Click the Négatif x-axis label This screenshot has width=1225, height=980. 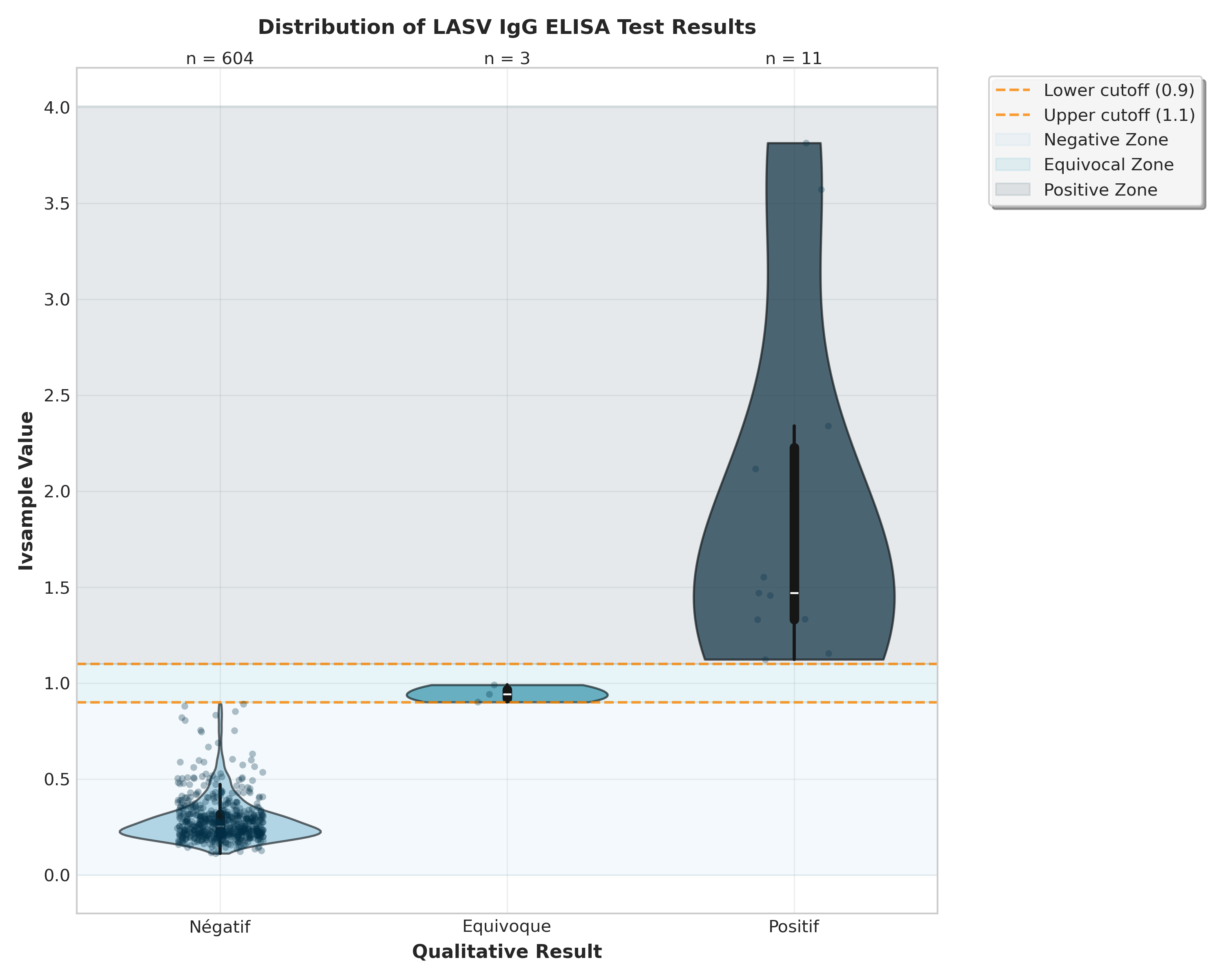click(x=220, y=927)
